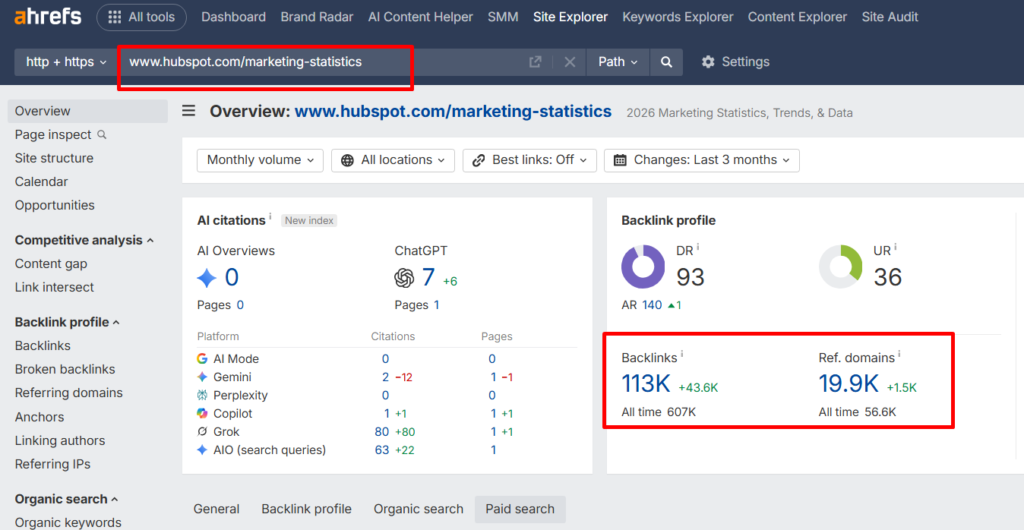Click the AI citations info icon

270,216
